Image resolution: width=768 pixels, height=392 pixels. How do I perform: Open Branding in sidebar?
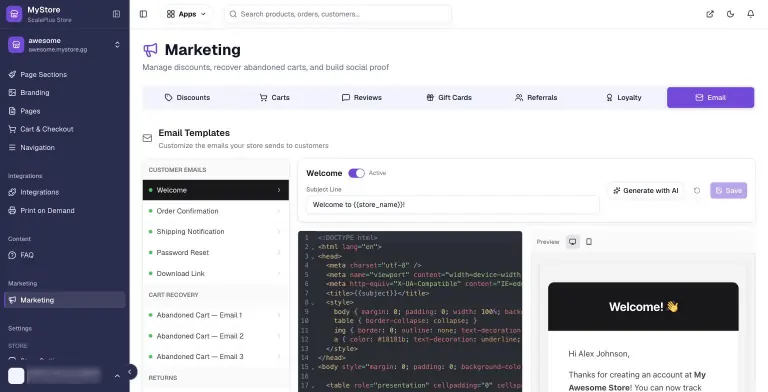[x=65, y=93]
